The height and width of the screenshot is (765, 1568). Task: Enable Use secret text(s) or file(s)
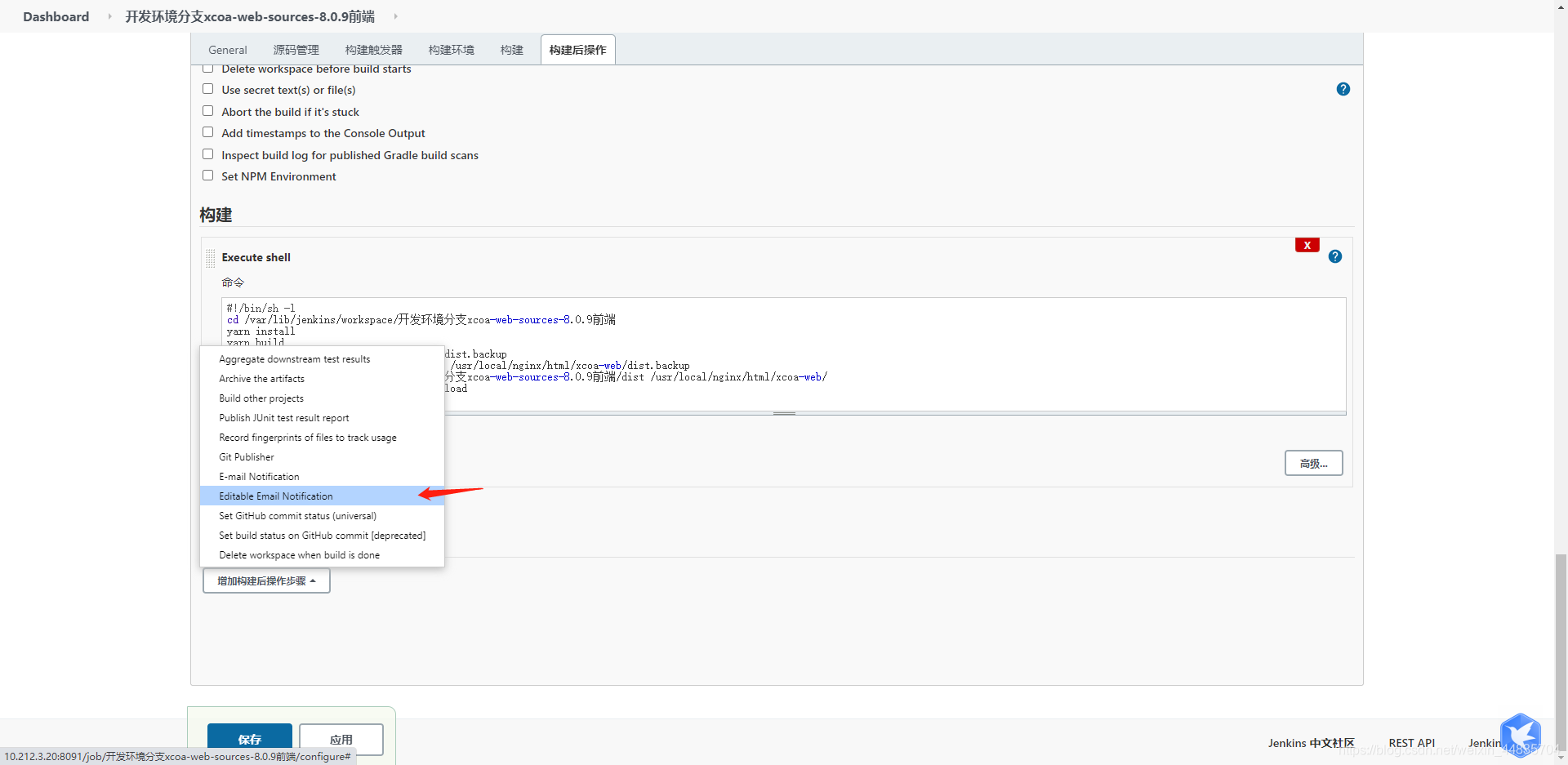click(x=207, y=89)
